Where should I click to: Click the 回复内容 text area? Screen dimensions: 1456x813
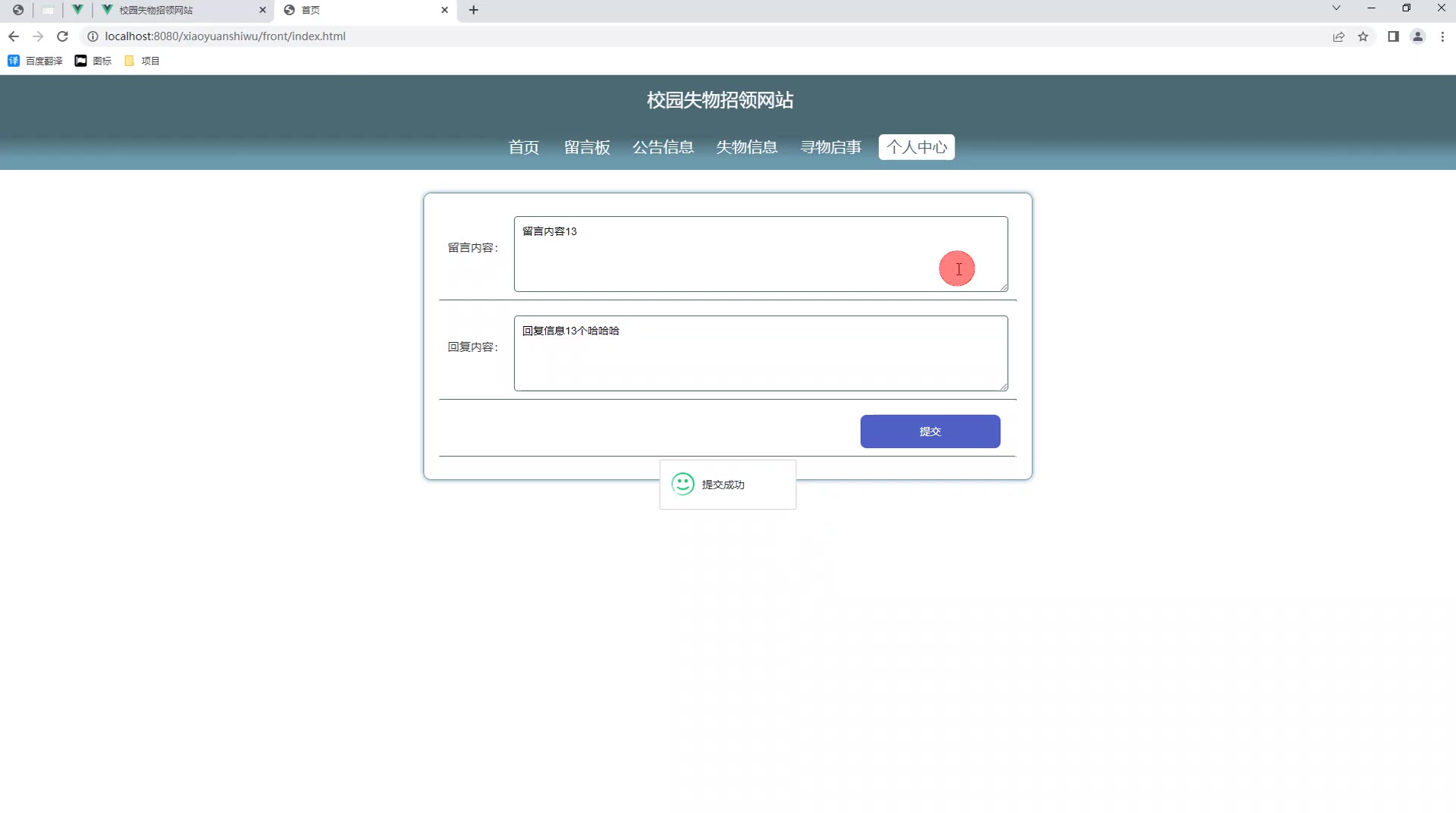pyautogui.click(x=761, y=353)
